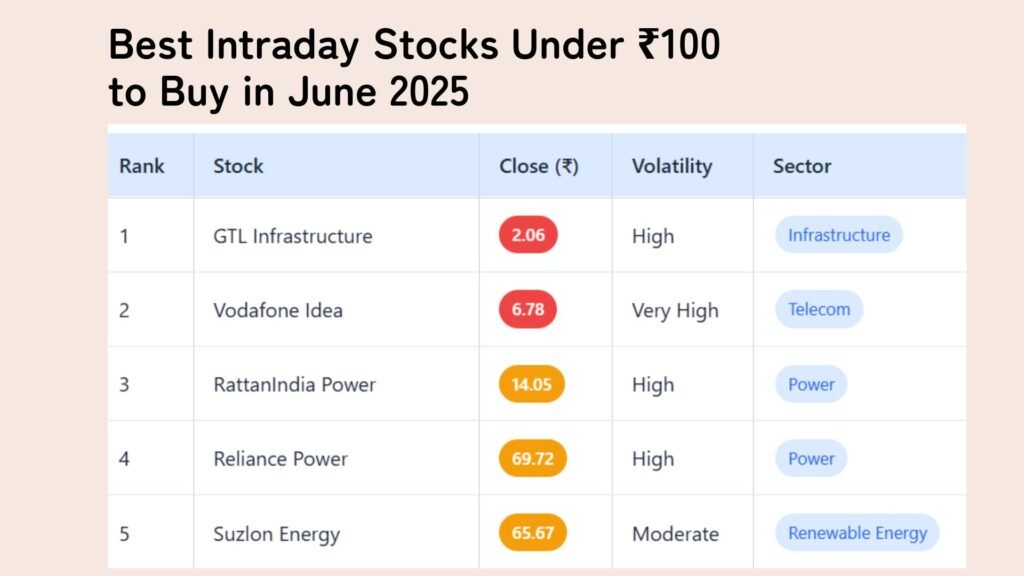This screenshot has width=1024, height=576.
Task: Click the Power tag for RattanIndia Power
Action: (x=811, y=384)
